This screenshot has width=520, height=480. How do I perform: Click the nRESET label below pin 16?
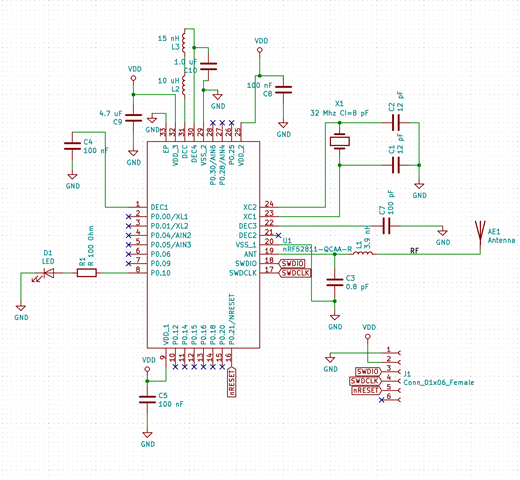pos(232,382)
